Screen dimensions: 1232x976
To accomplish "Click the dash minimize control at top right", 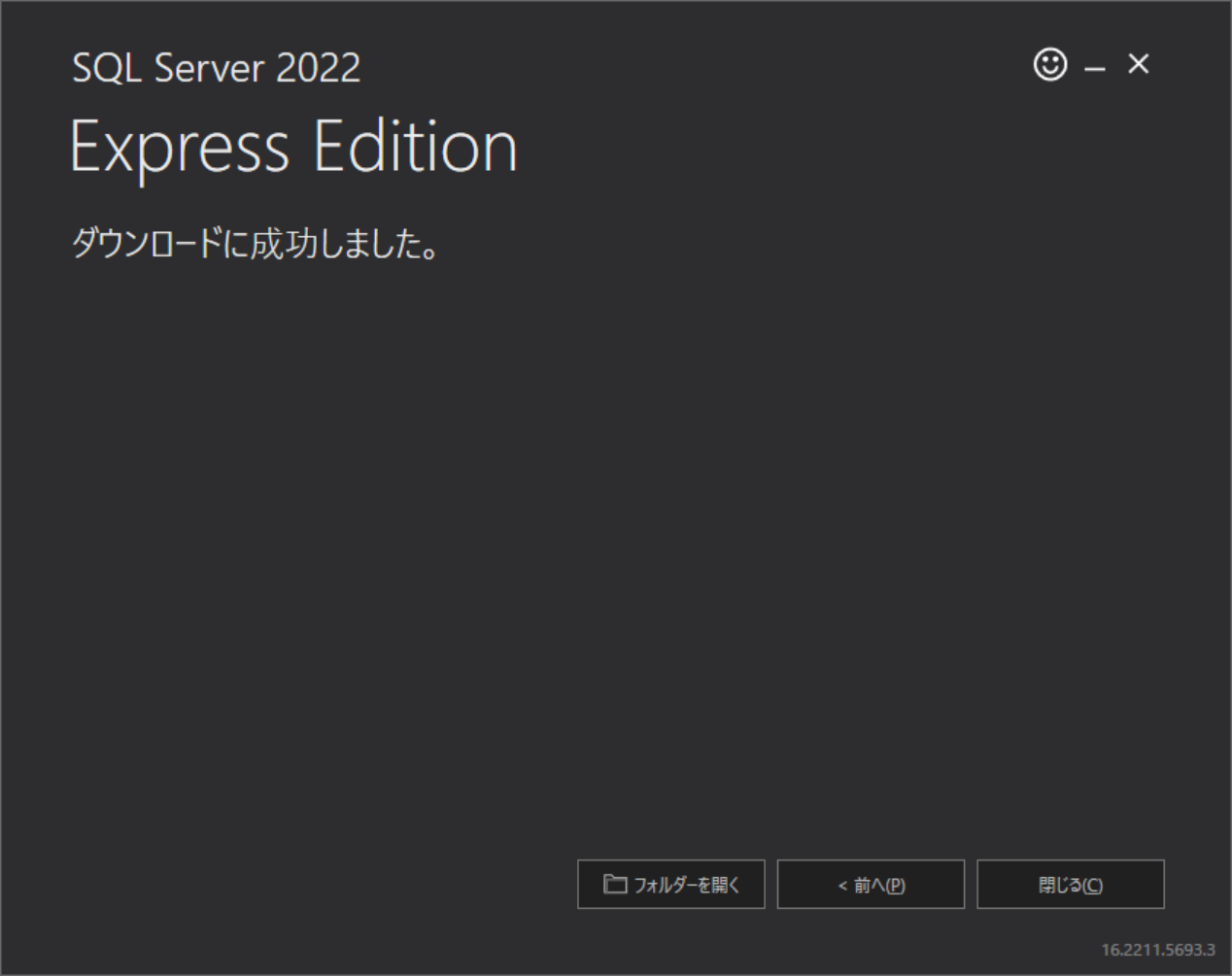I will coord(1095,68).
